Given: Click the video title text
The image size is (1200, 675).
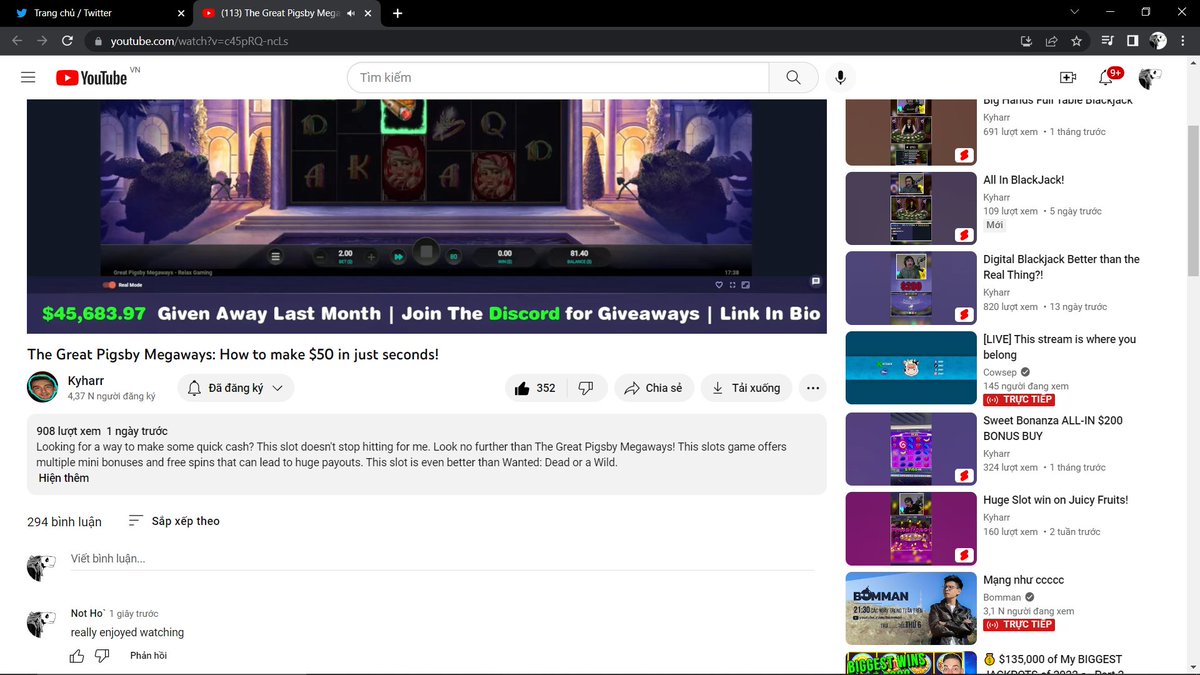Looking at the screenshot, I should pos(233,354).
